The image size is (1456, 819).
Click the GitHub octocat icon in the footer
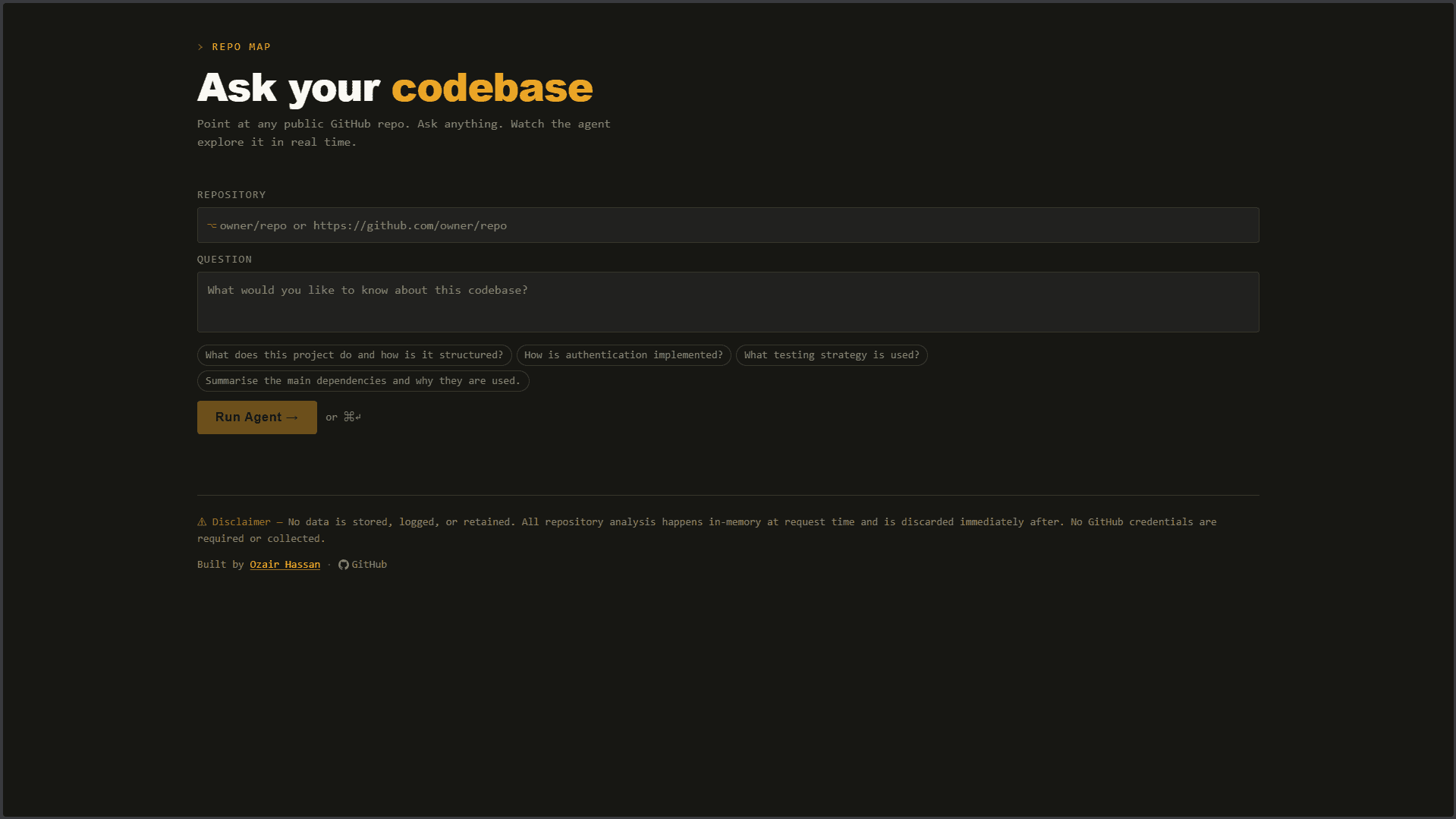(x=343, y=565)
